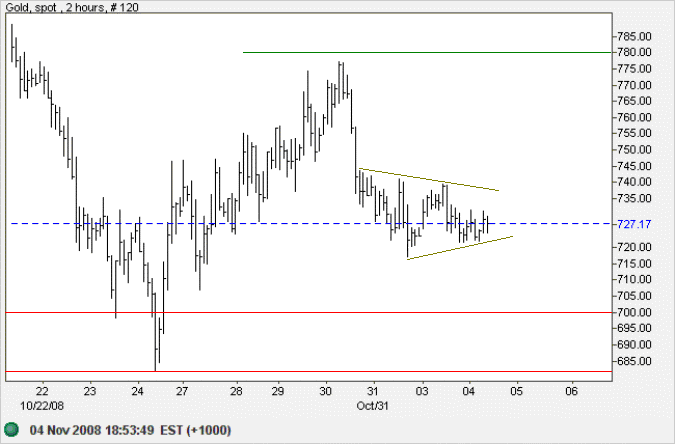This screenshot has height=444, width=675.
Task: Click date axis label 06
Action: coord(571,391)
